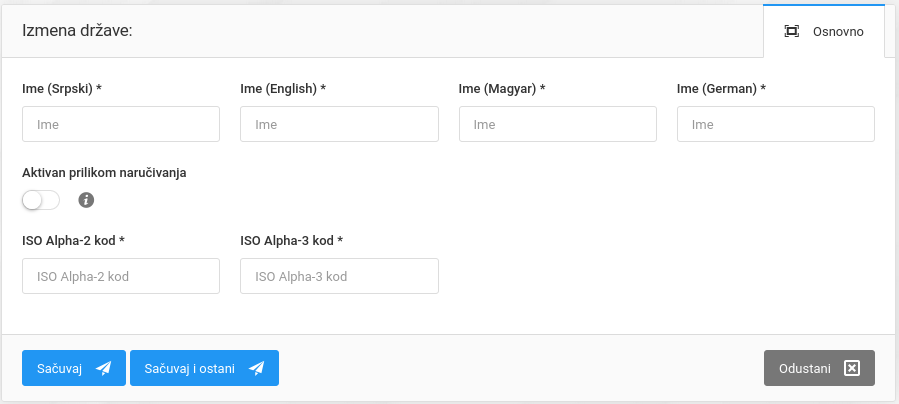Focus the Ime (Srpski) input field

121,125
